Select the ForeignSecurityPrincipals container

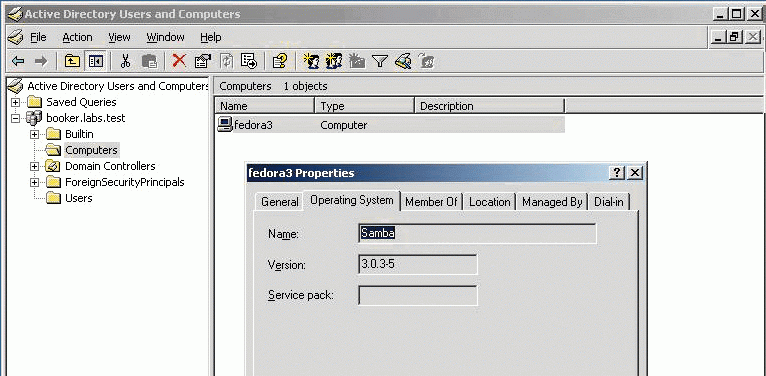pyautogui.click(x=125, y=182)
